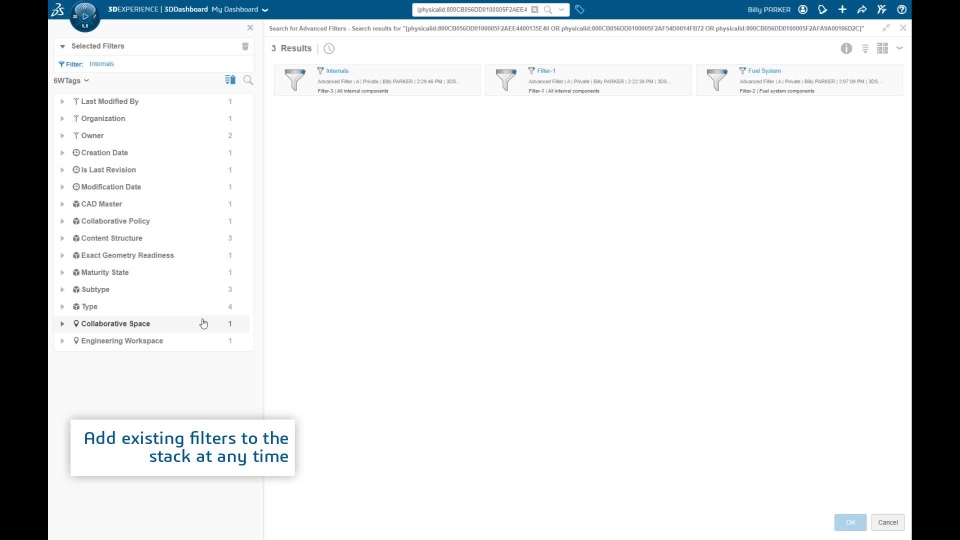The height and width of the screenshot is (540, 960).
Task: Click into the top search field
Action: click(472, 10)
